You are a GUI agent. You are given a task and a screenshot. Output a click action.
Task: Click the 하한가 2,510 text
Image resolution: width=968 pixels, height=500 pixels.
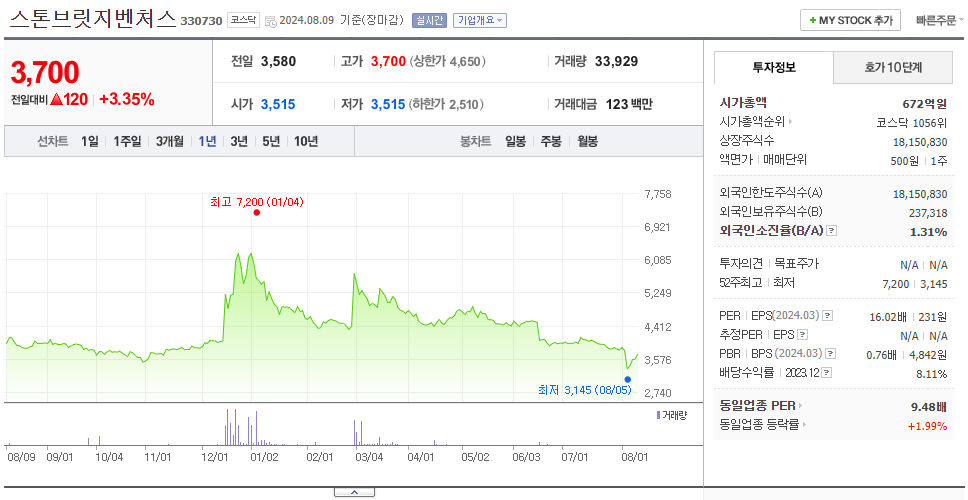pyautogui.click(x=446, y=105)
